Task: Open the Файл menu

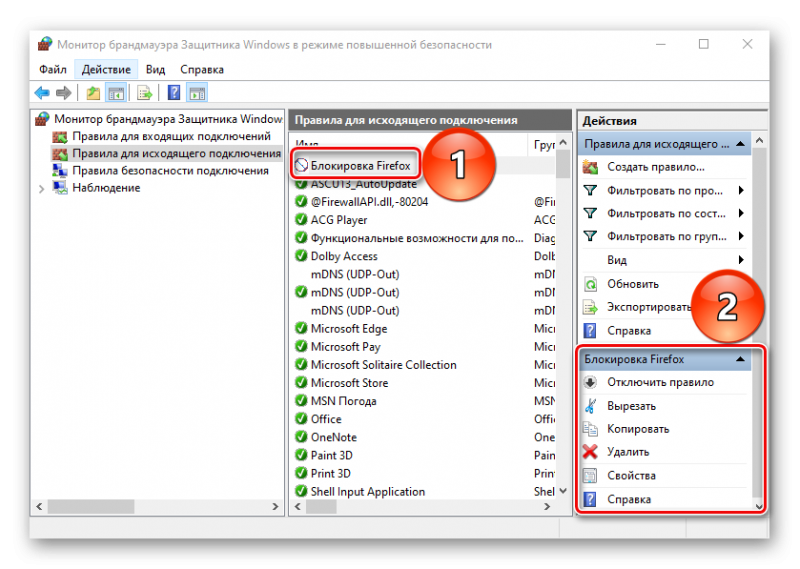Action: coord(53,69)
